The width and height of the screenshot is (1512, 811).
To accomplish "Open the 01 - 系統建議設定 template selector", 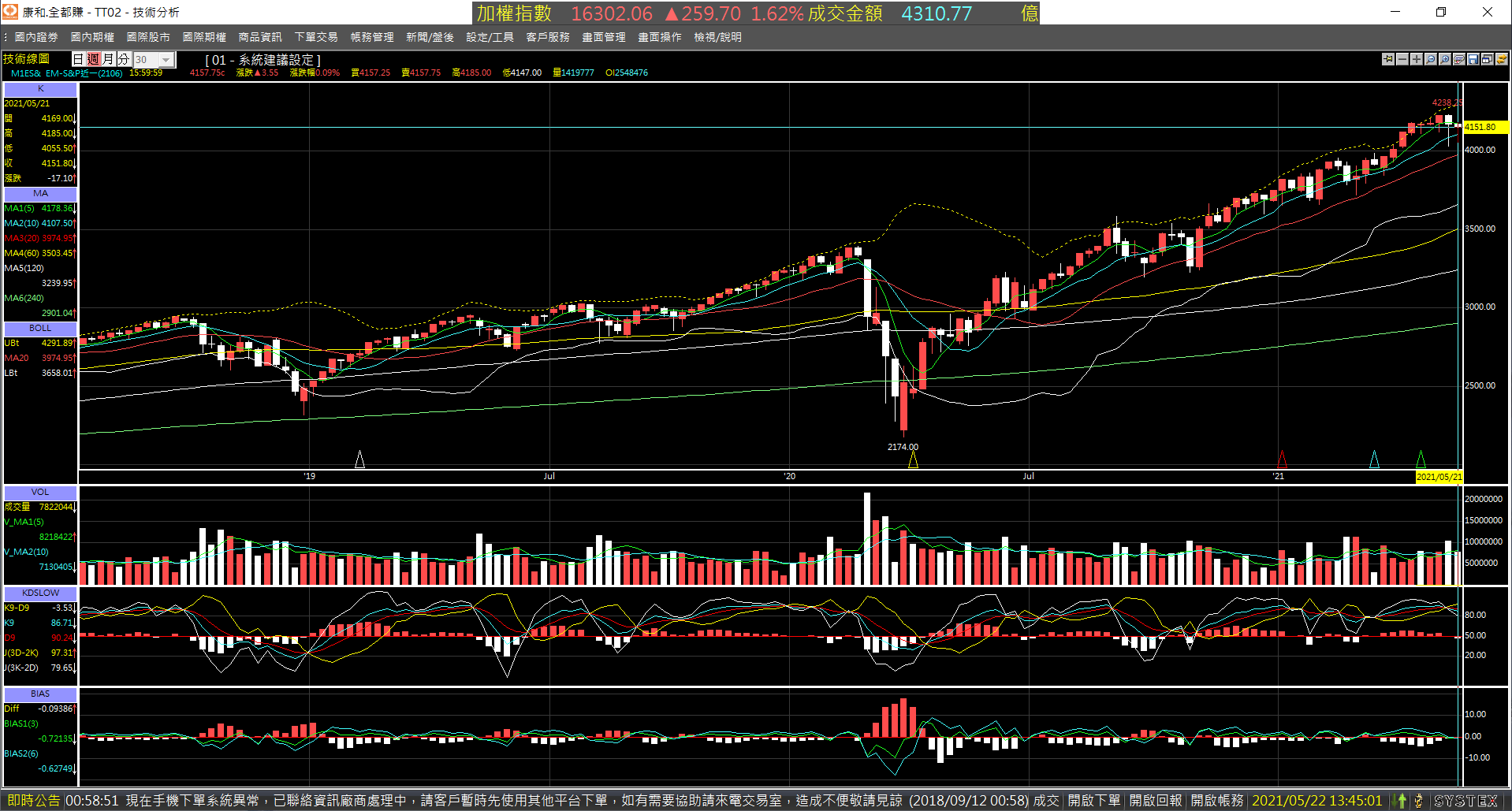I will [x=263, y=60].
